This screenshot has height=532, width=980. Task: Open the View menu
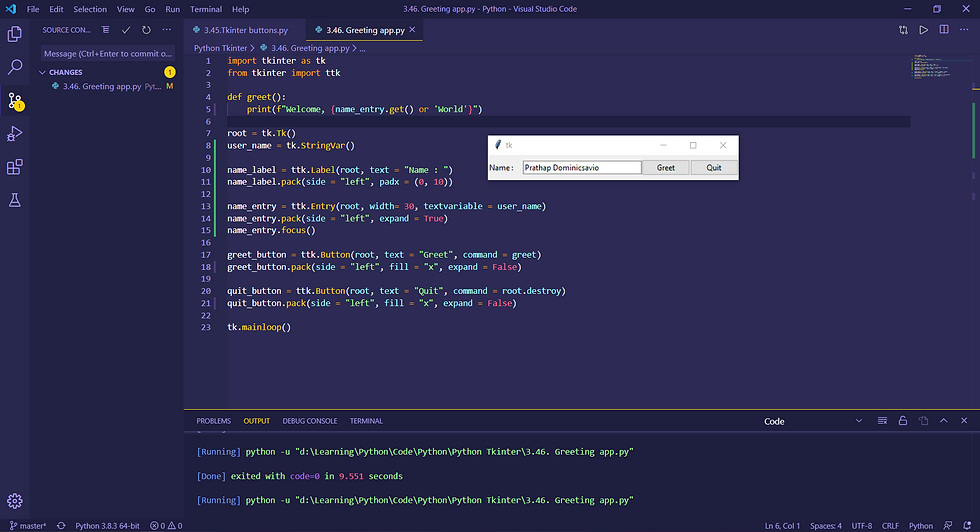coord(126,9)
